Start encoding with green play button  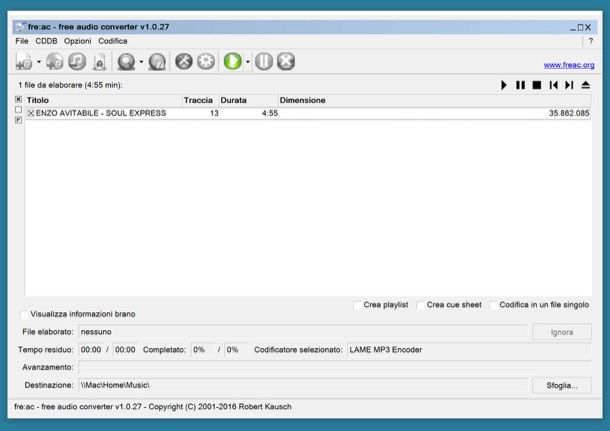pyautogui.click(x=233, y=61)
